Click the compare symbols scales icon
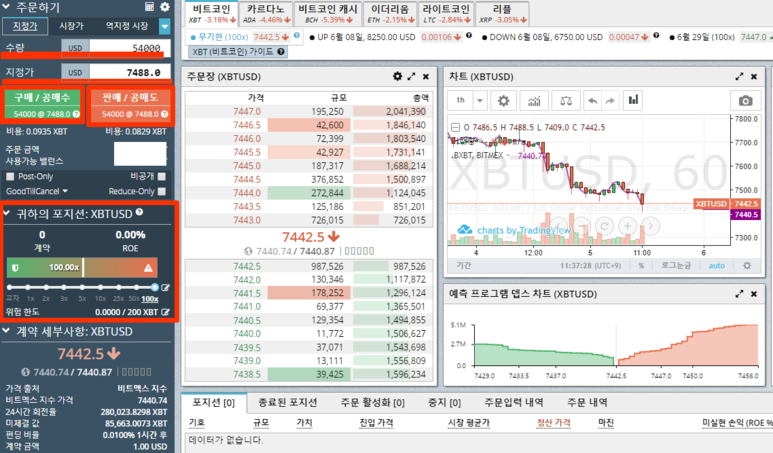 pos(566,101)
